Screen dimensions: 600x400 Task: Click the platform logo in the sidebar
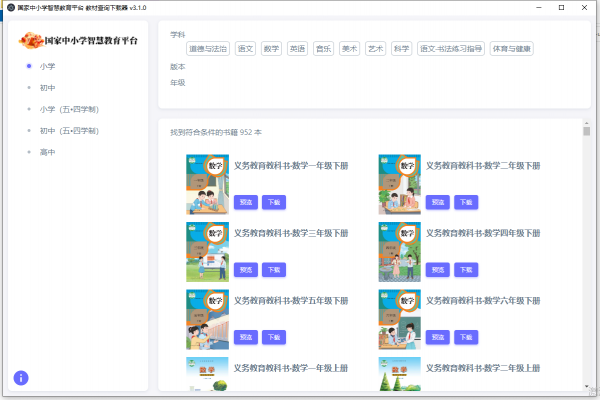pyautogui.click(x=78, y=40)
